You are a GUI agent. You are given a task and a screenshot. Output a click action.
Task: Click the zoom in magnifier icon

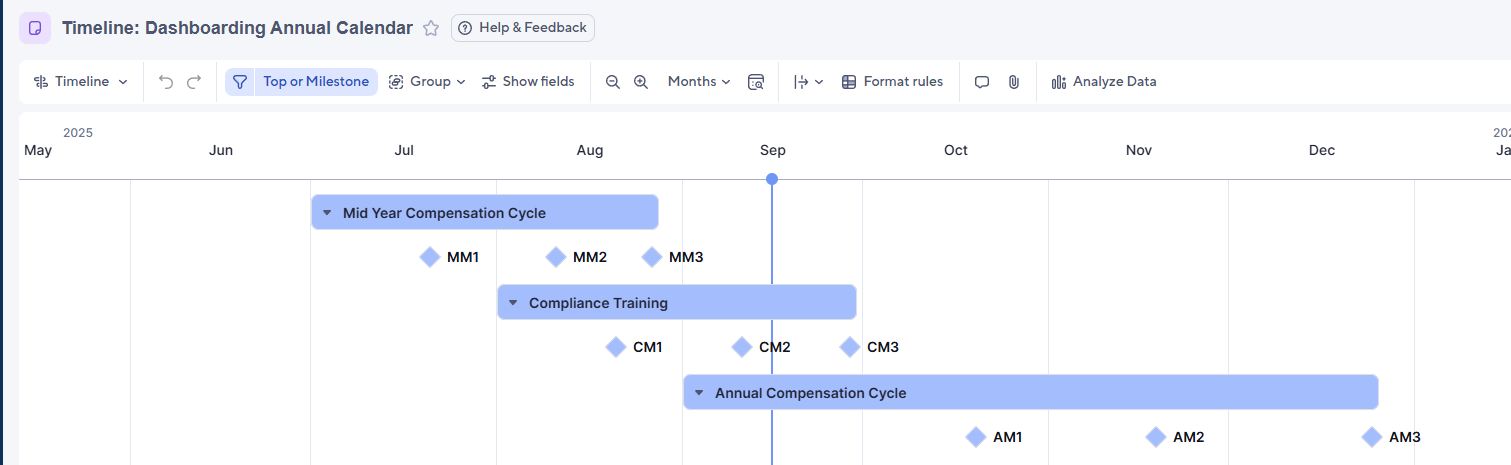(641, 82)
